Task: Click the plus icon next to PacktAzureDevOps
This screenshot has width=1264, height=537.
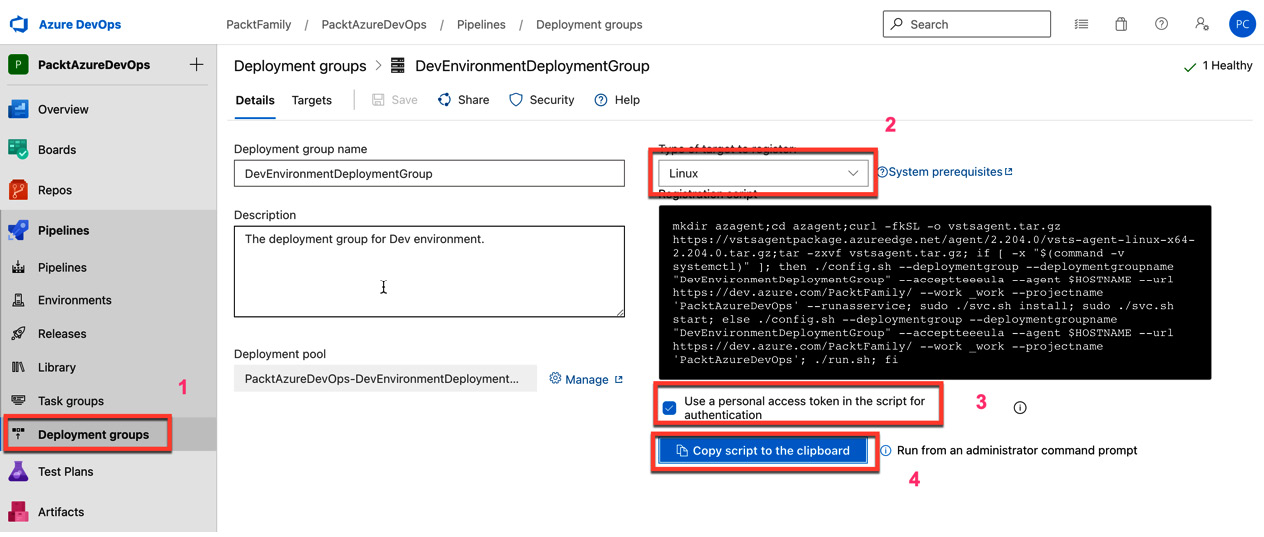Action: click(x=196, y=65)
